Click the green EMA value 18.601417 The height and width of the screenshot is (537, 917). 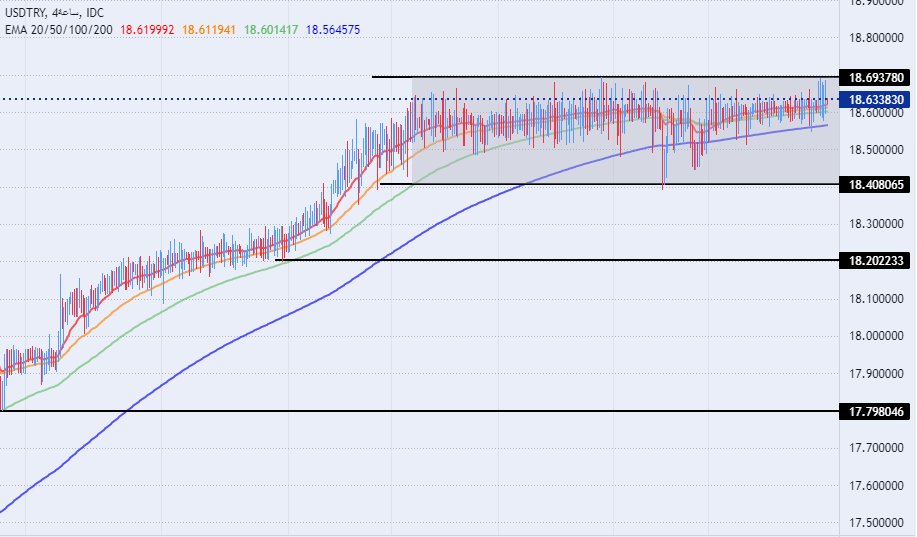click(x=271, y=30)
